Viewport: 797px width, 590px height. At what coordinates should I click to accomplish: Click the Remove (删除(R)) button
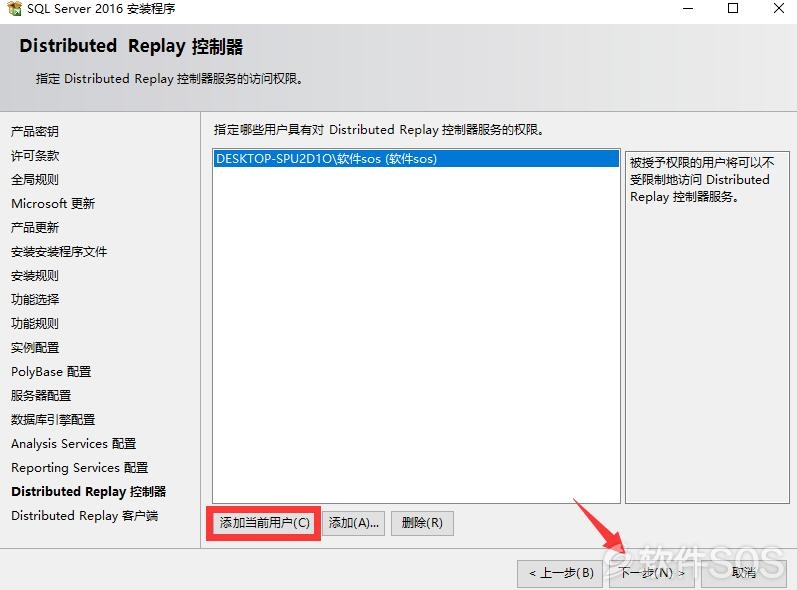coord(422,523)
